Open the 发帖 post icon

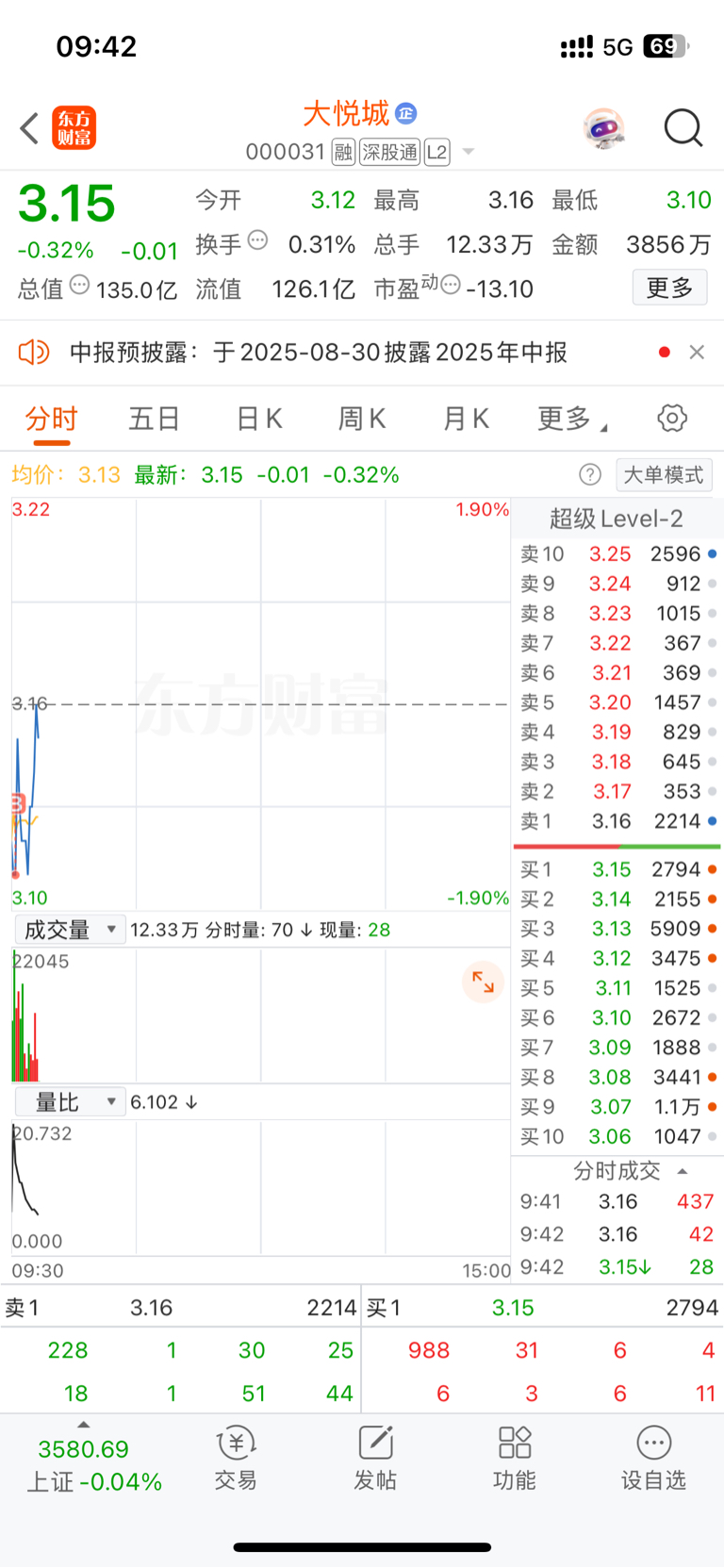pos(375,1458)
